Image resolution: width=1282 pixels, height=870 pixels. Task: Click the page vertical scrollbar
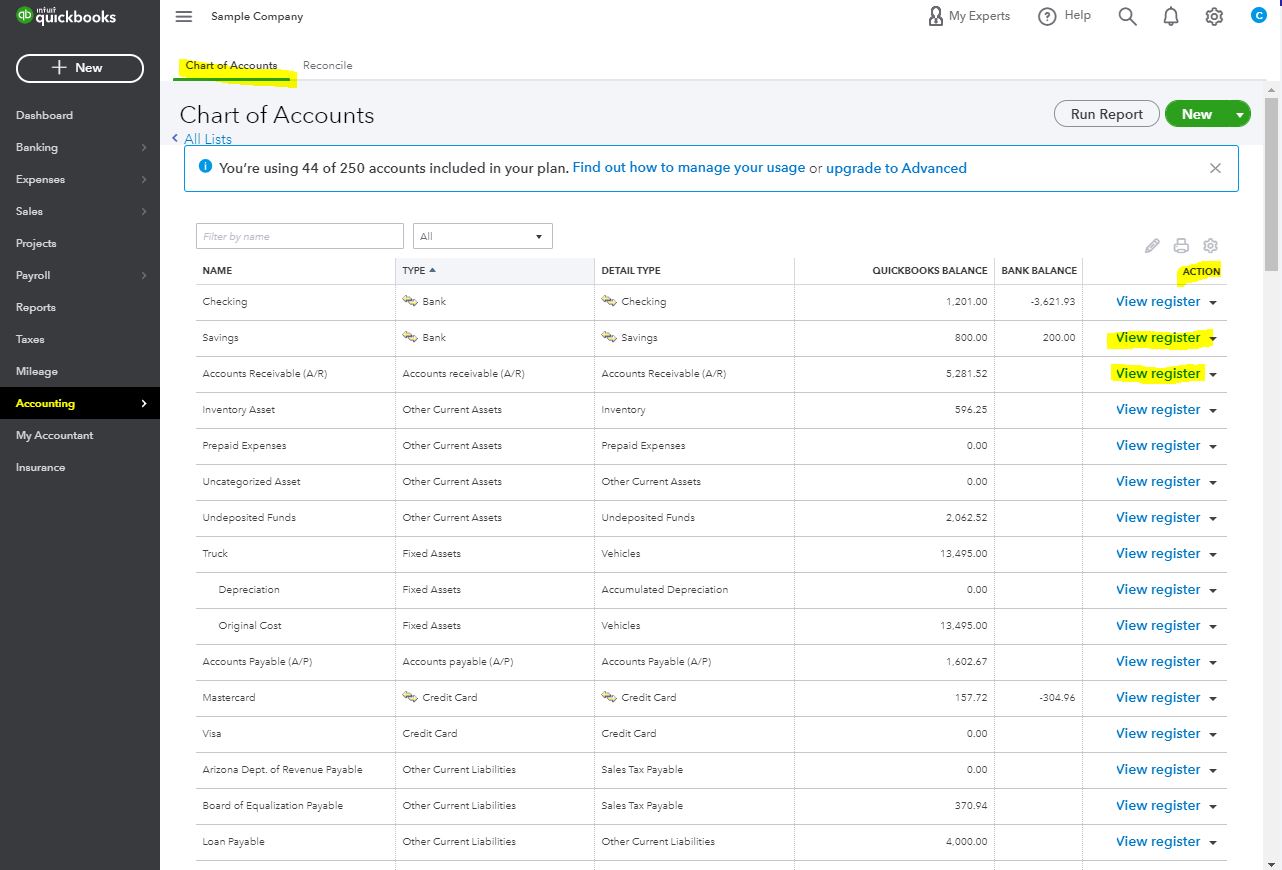pos(1272,184)
